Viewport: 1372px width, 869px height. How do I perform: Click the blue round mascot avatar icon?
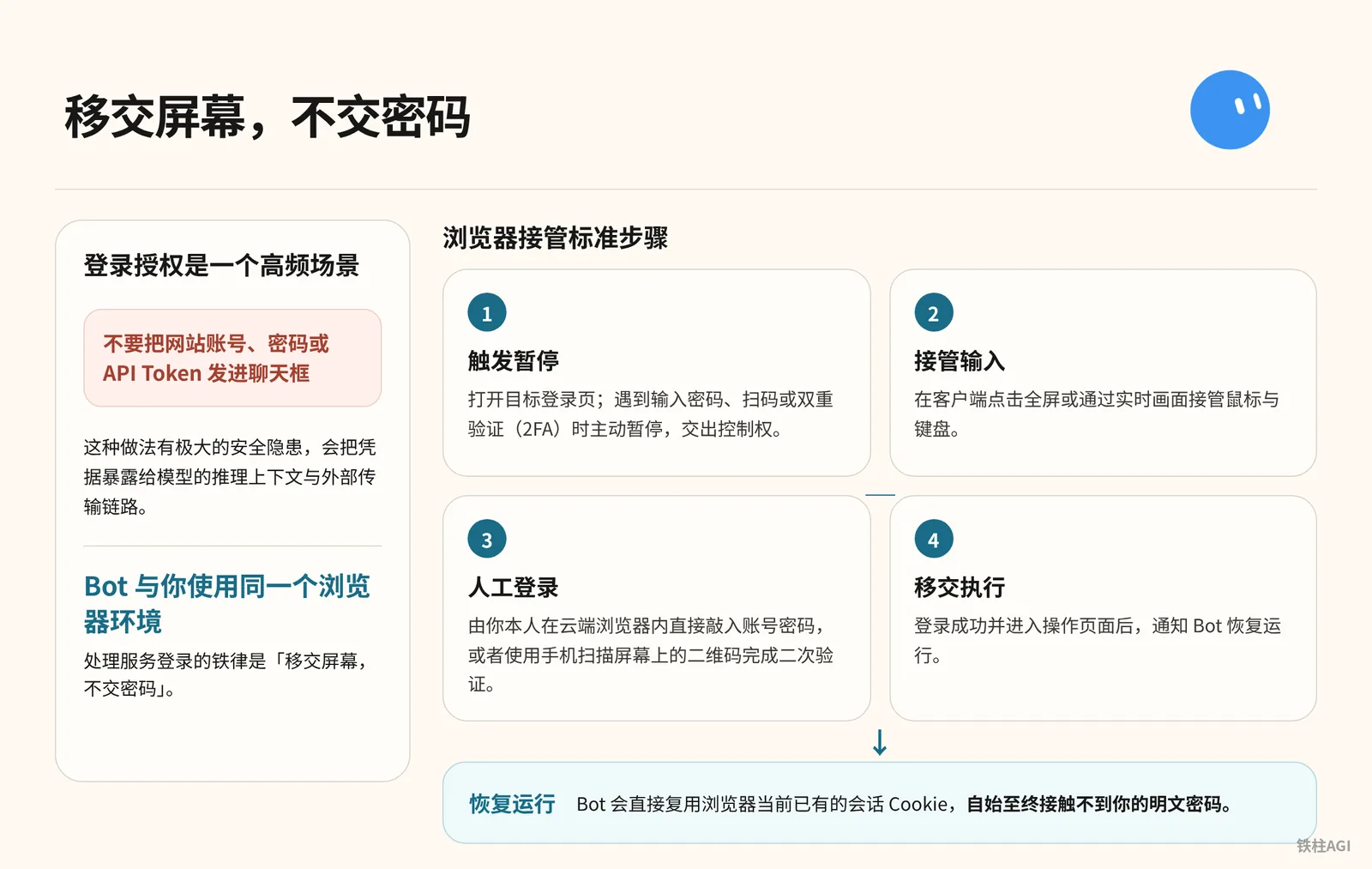tap(1230, 110)
